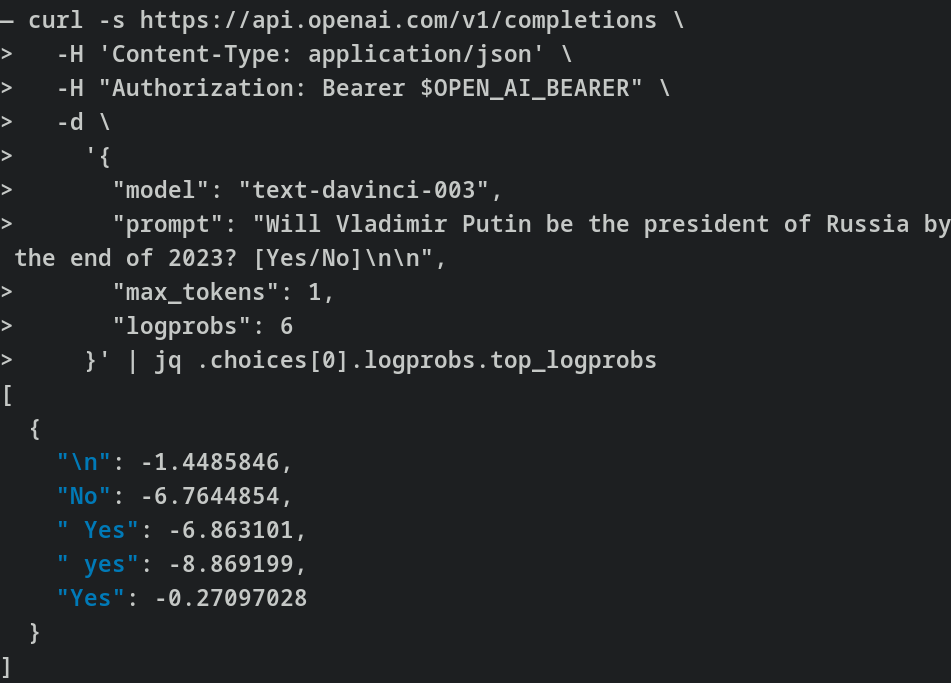The height and width of the screenshot is (683, 951).
Task: Click the value -0.27097028
Action: click(x=230, y=598)
